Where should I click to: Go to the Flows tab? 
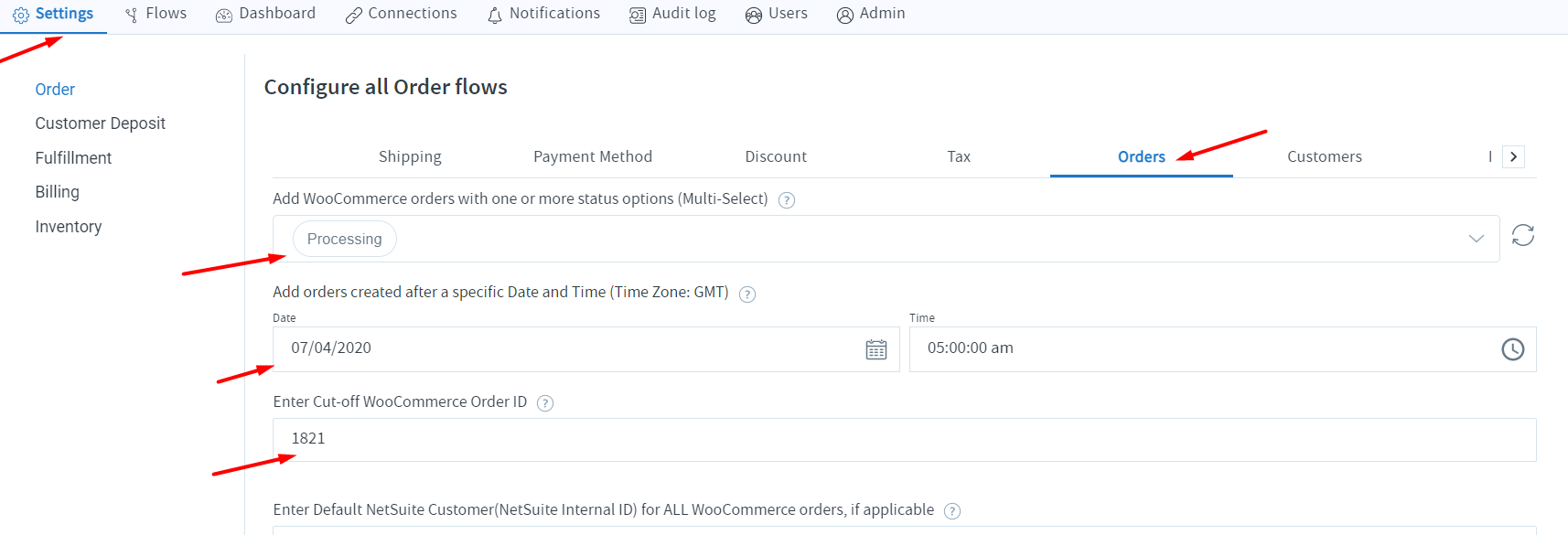[x=156, y=14]
